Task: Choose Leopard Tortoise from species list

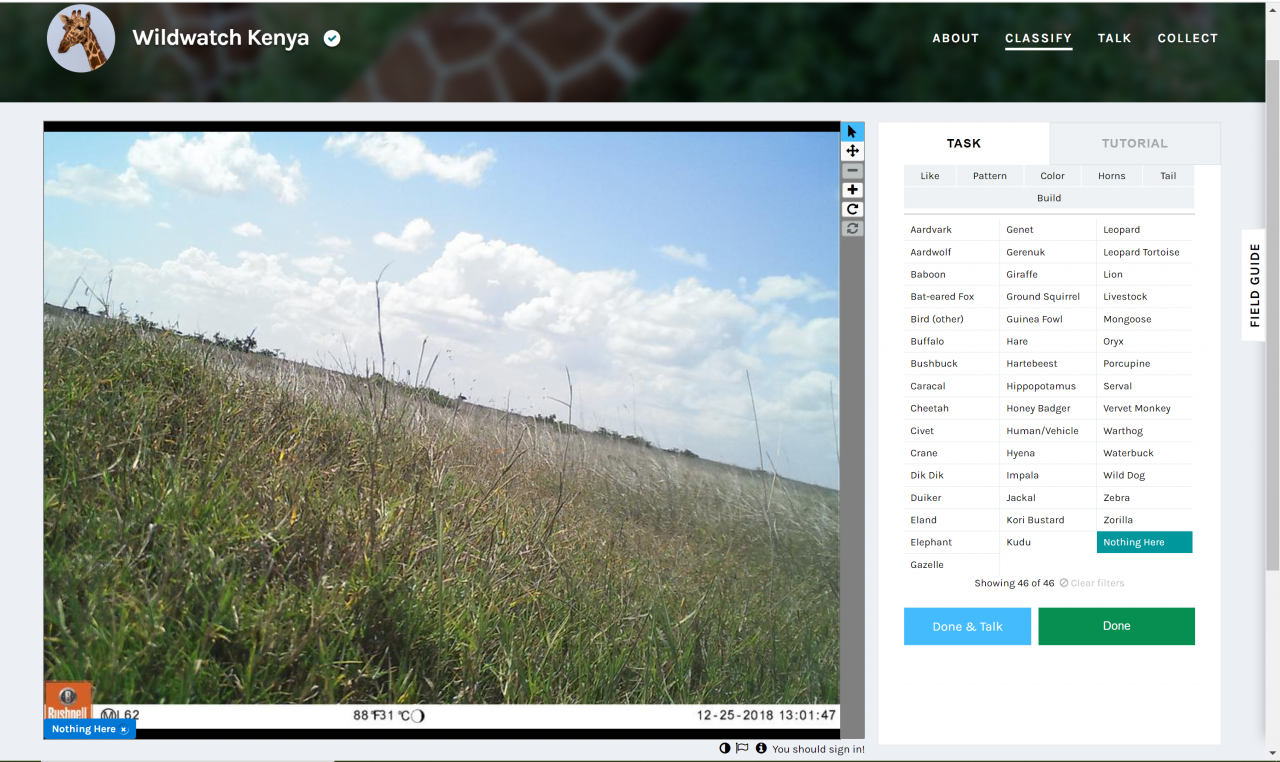Action: click(1145, 252)
